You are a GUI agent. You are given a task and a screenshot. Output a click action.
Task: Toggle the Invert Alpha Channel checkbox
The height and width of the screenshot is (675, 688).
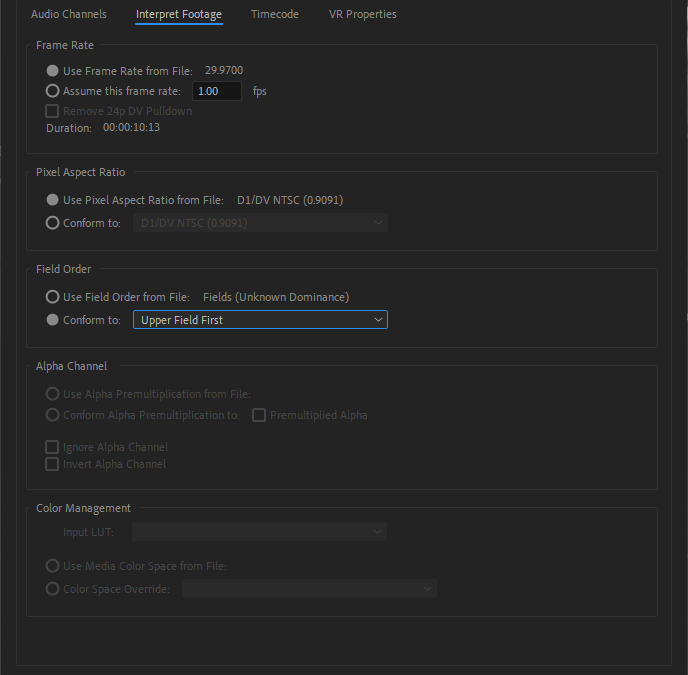click(53, 464)
